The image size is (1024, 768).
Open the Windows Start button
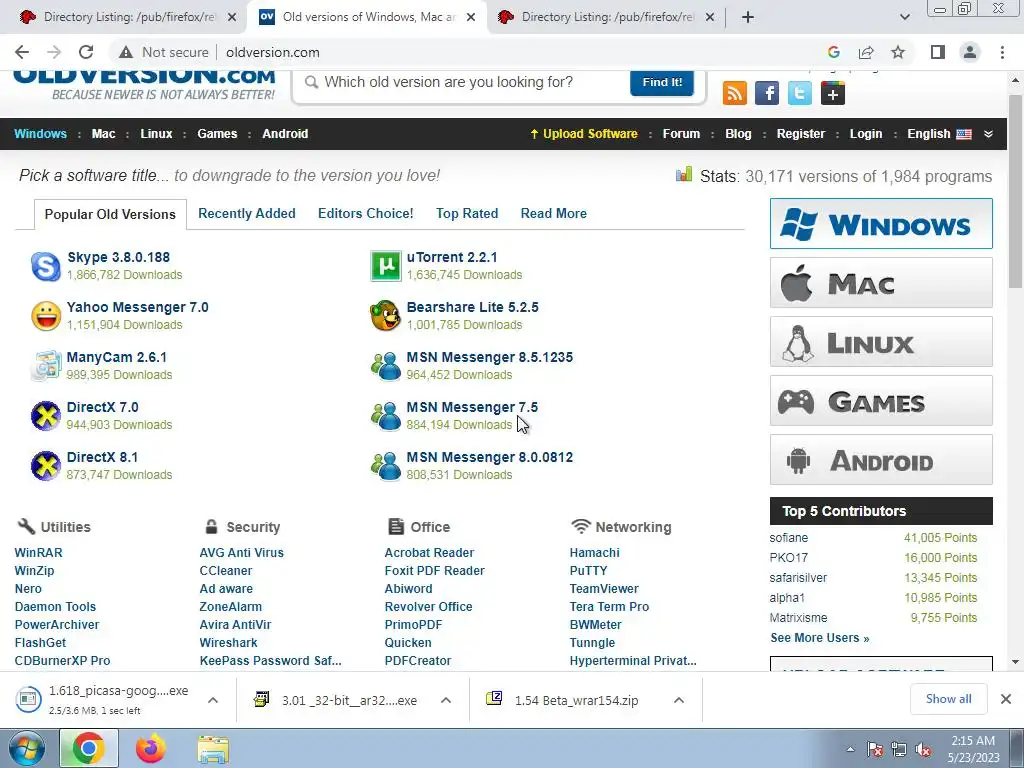pyautogui.click(x=27, y=748)
